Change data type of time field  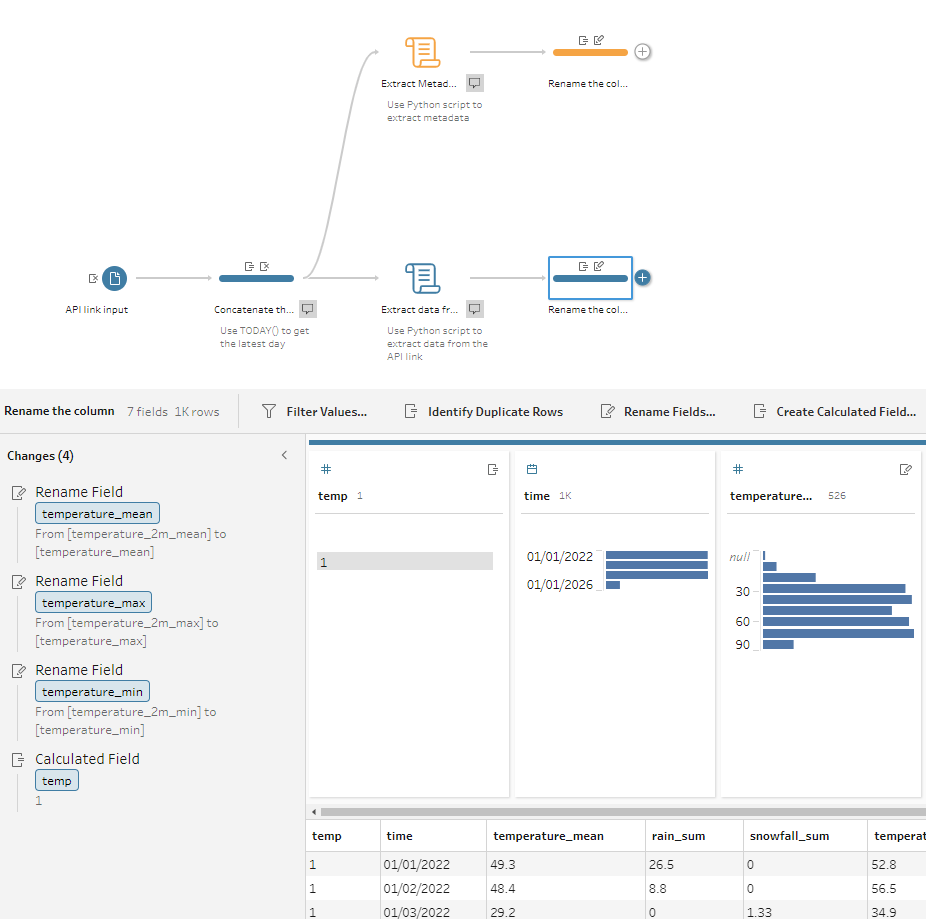pyautogui.click(x=532, y=469)
